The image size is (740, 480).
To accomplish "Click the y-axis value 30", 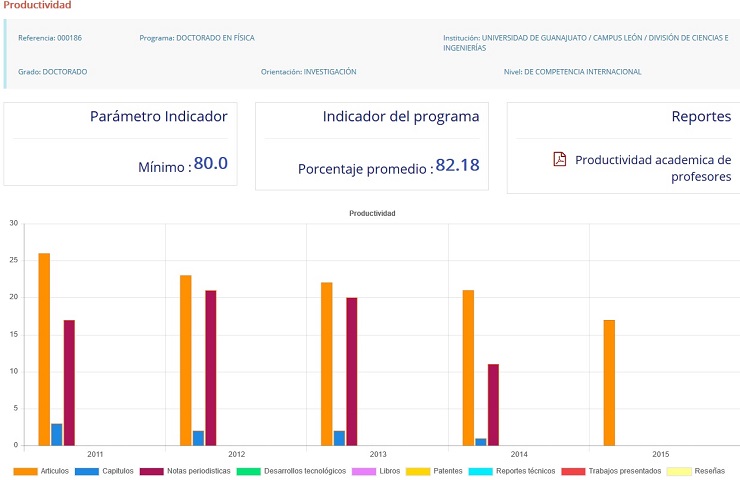I will tap(14, 223).
